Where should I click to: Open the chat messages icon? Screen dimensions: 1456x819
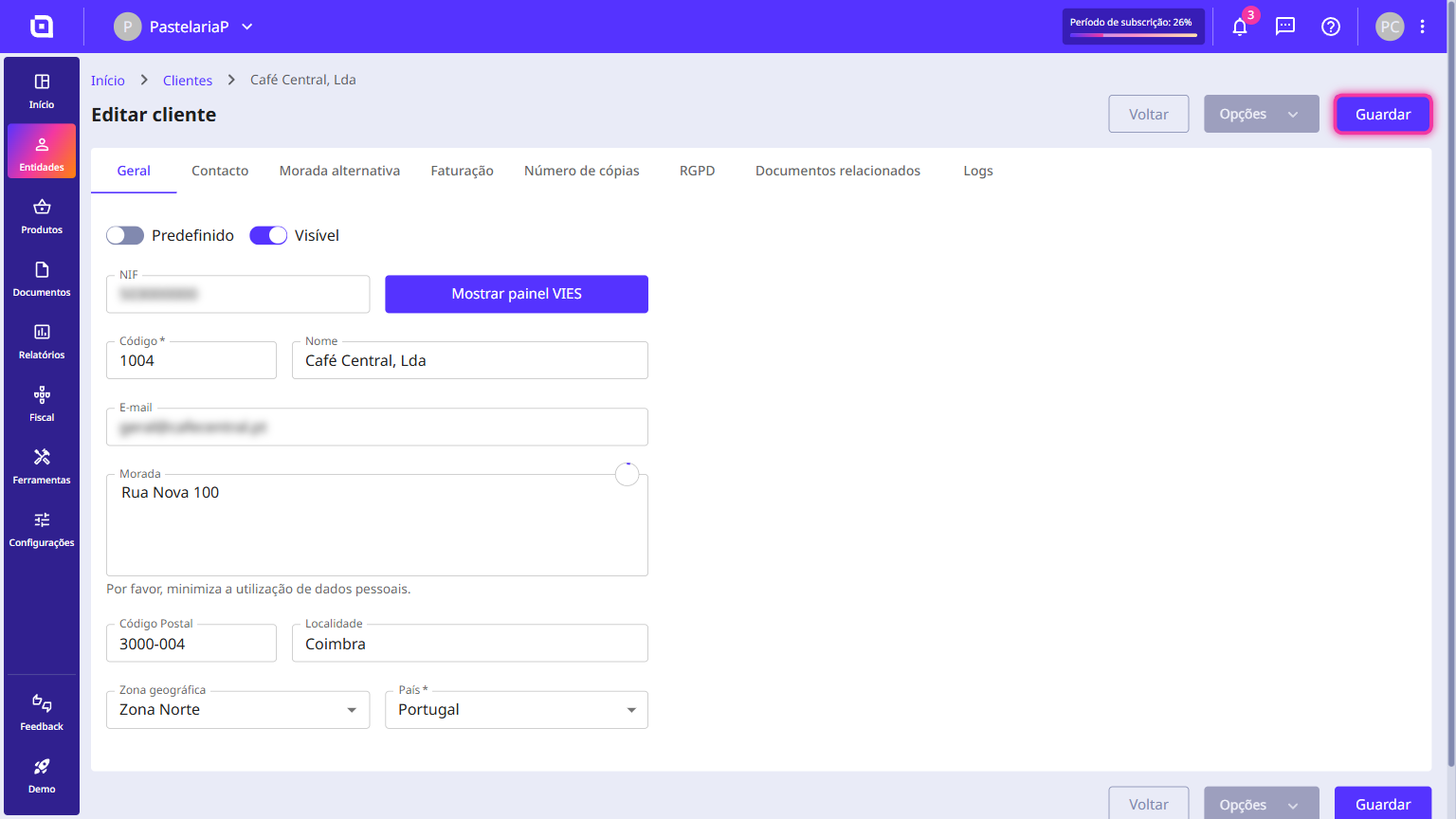[1285, 27]
